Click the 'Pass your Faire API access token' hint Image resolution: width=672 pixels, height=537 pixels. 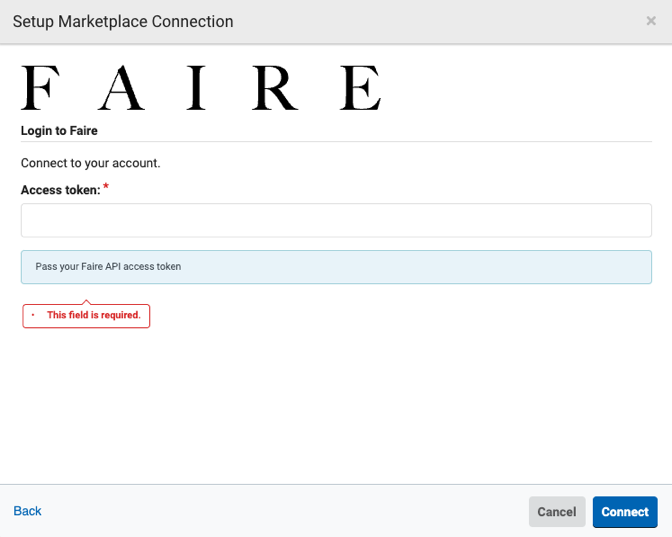click(108, 267)
